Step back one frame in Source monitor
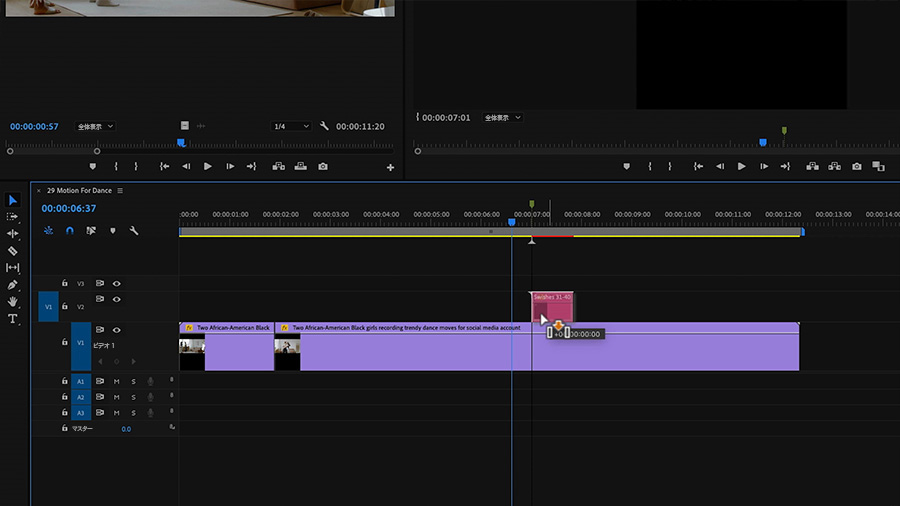 click(186, 166)
